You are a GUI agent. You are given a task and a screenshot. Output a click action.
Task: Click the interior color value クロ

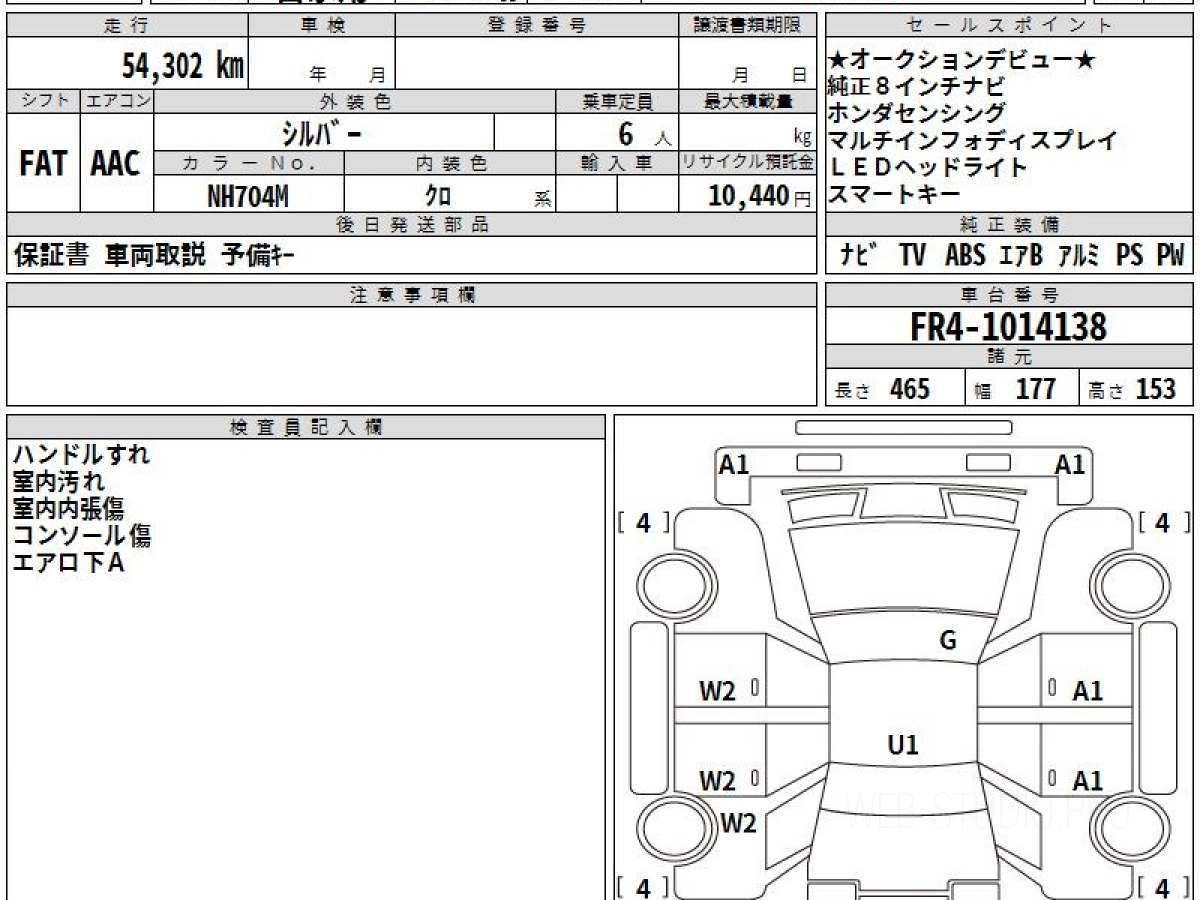(x=437, y=196)
